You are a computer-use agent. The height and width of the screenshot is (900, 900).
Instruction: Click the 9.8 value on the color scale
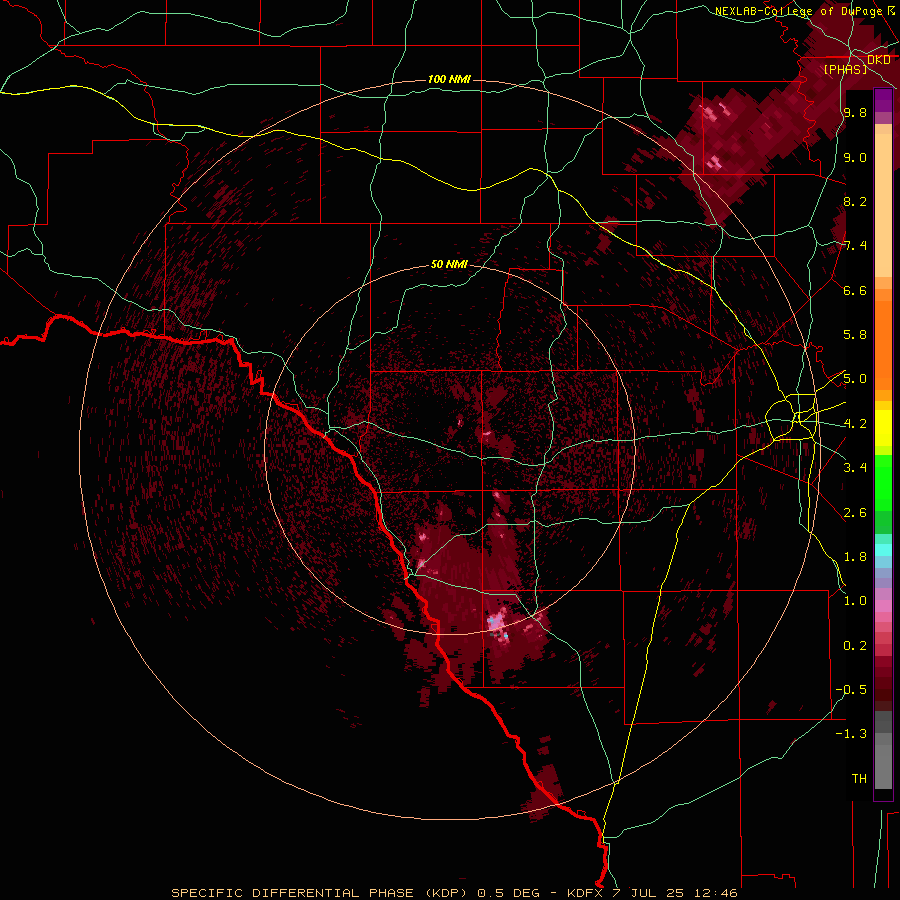click(855, 113)
